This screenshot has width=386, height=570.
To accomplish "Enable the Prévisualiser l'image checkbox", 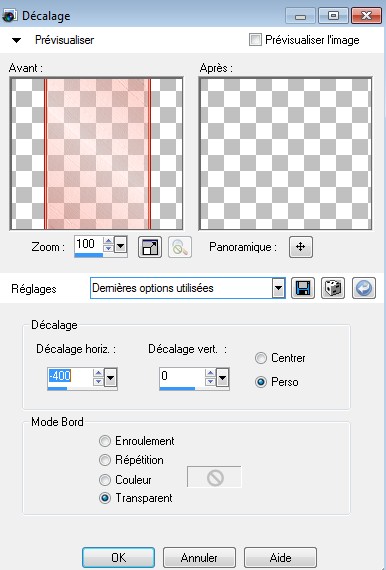I will [255, 40].
